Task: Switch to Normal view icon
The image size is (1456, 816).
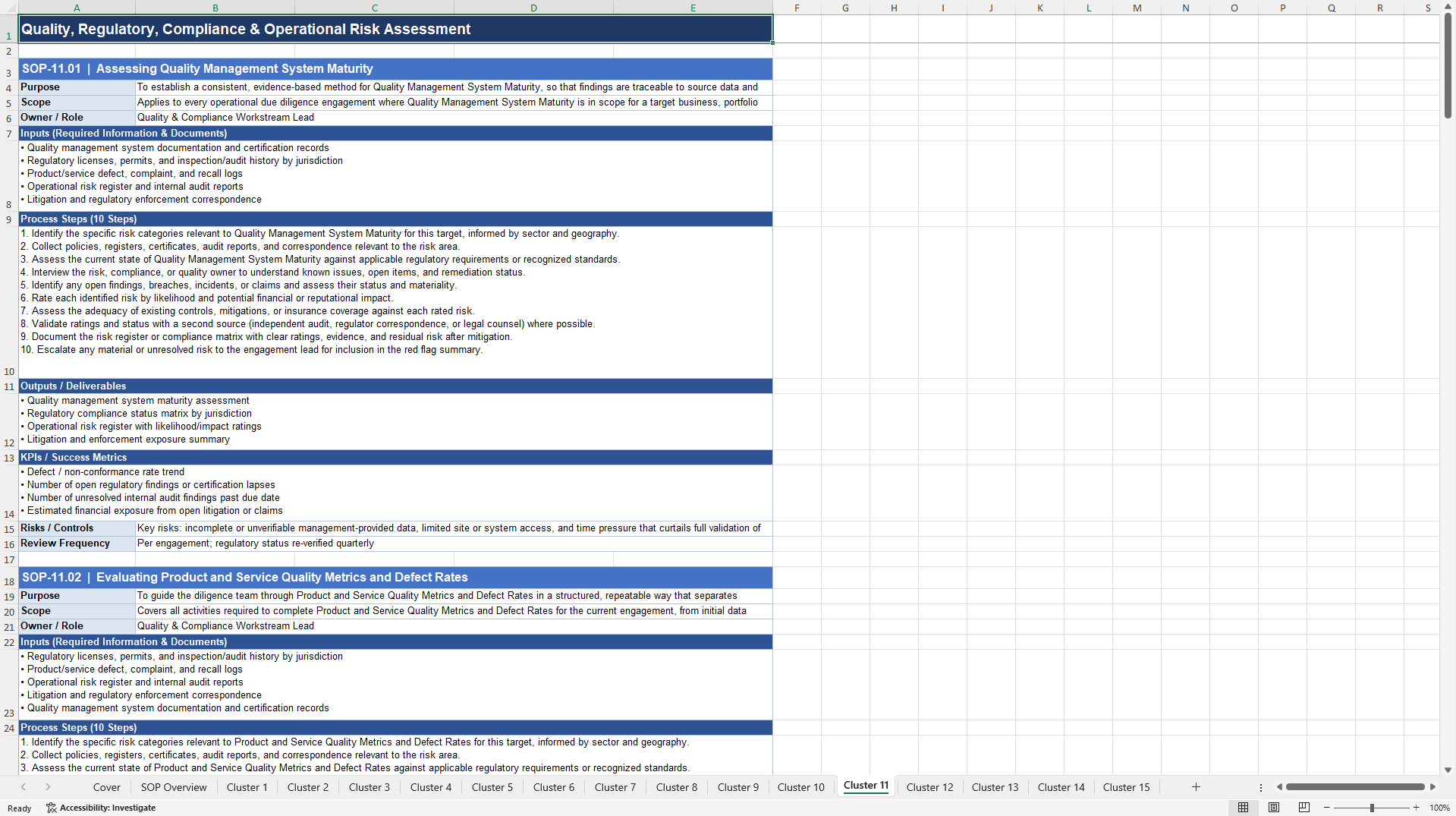Action: coord(1243,808)
